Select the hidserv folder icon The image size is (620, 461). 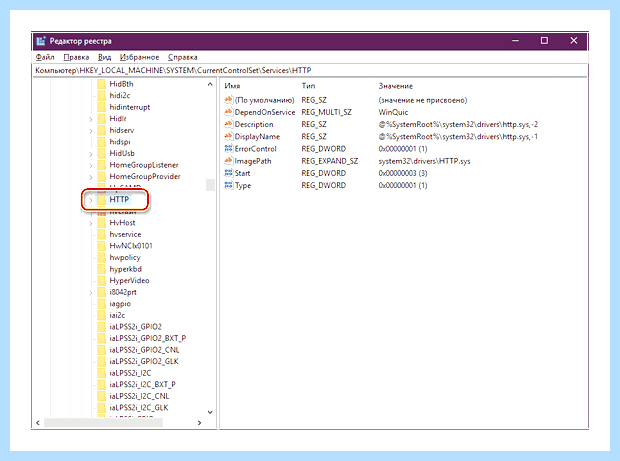coord(102,130)
